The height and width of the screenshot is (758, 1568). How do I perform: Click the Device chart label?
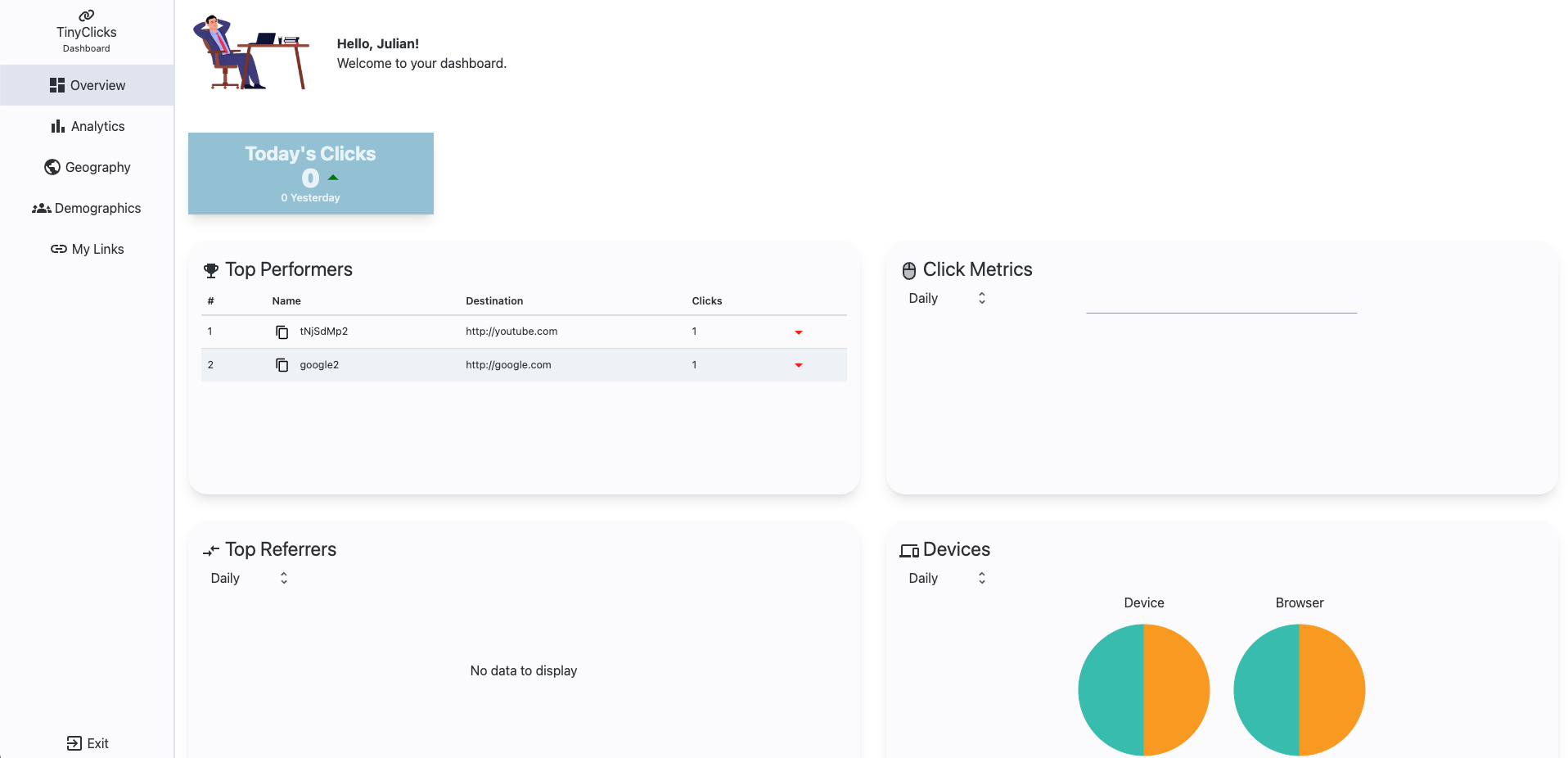click(x=1144, y=602)
